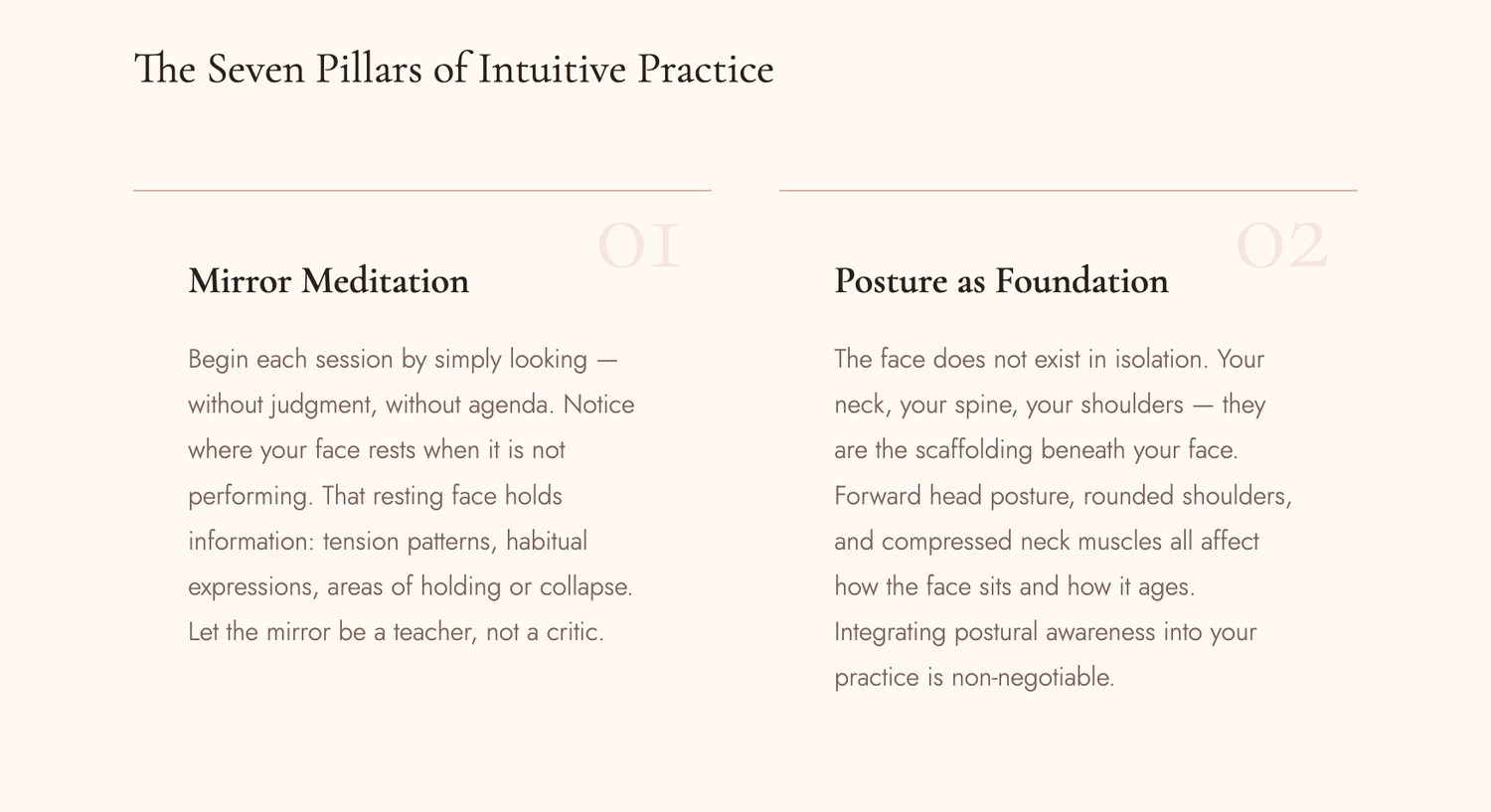Click the divider line above Mirror Meditation
This screenshot has height=812, width=1491.
tap(421, 190)
